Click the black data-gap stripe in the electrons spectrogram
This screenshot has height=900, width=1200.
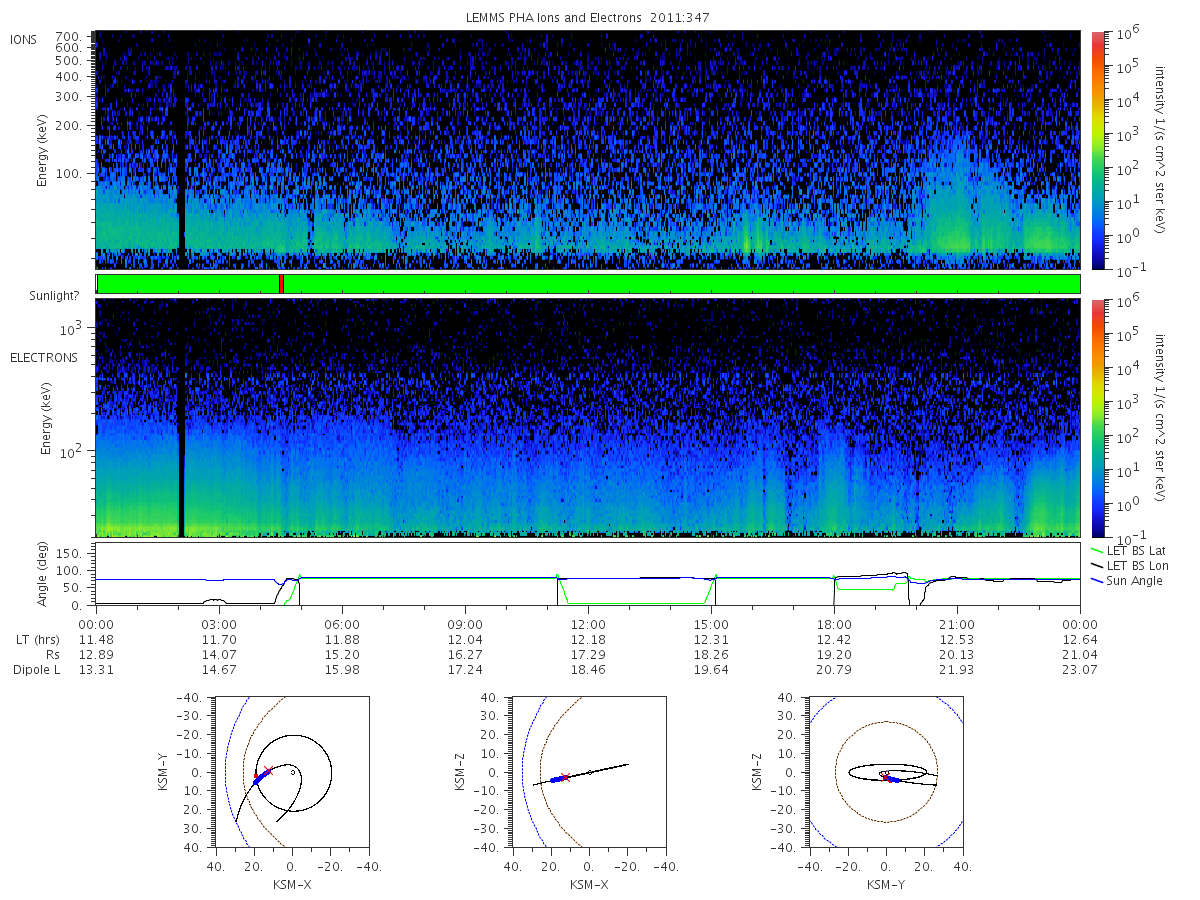(x=181, y=418)
